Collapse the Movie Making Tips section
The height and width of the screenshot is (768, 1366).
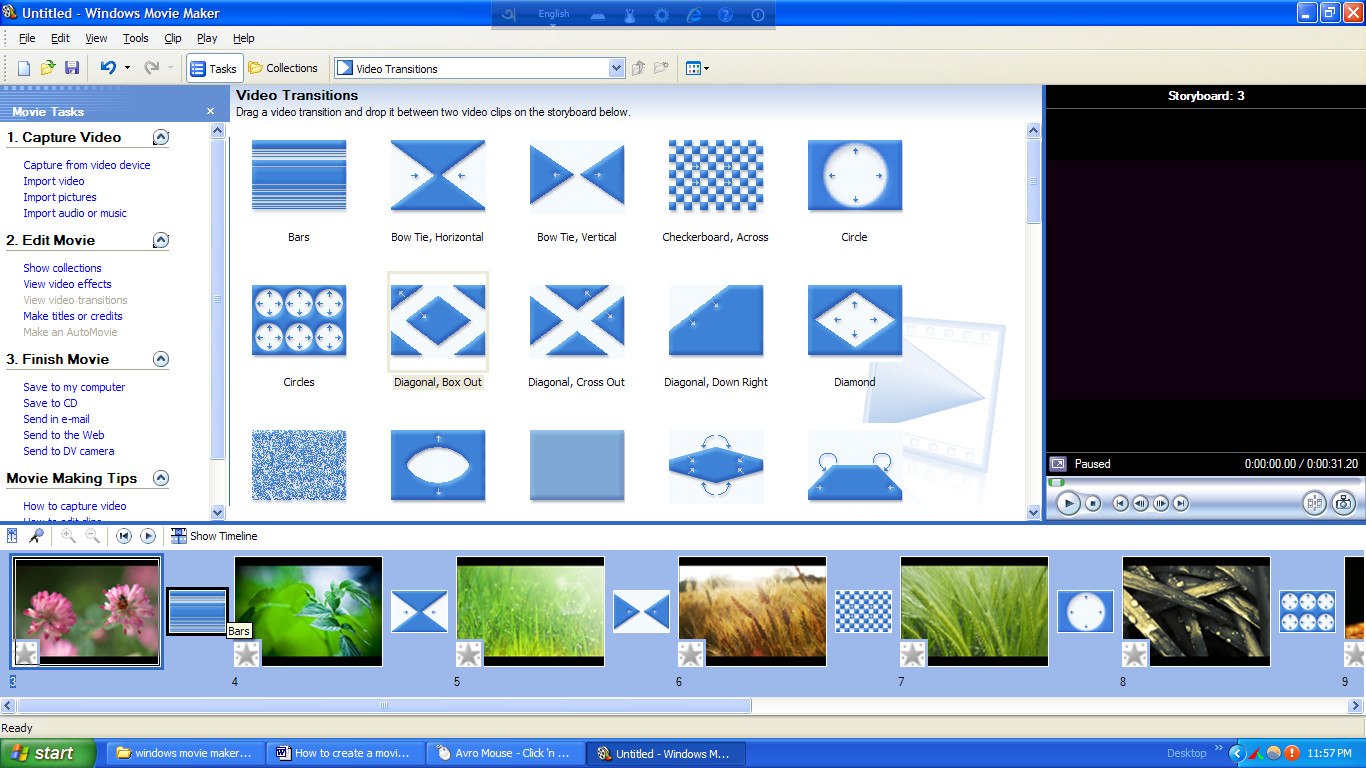click(161, 478)
